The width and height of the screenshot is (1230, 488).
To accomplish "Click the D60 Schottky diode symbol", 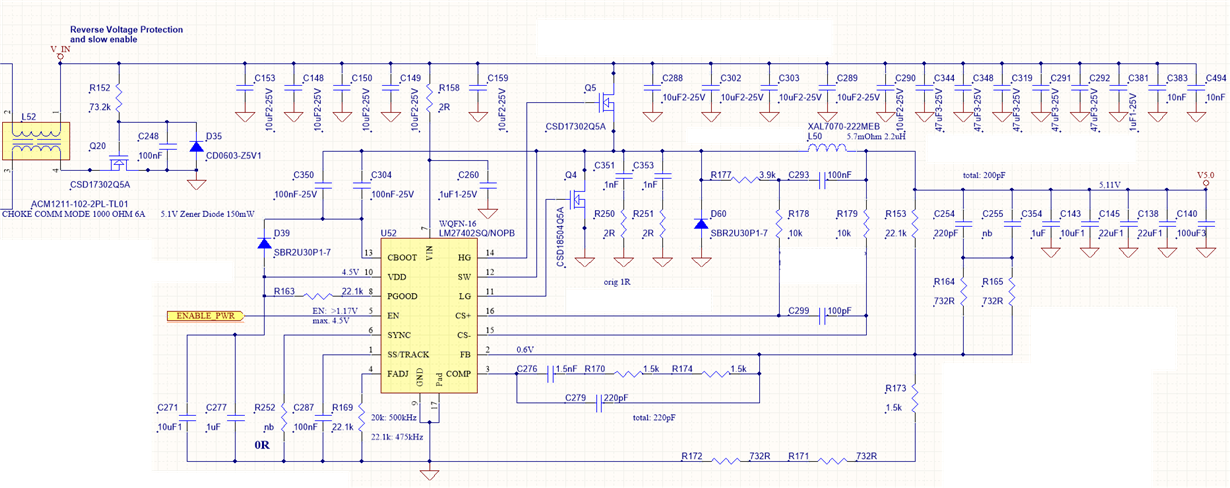I will [x=700, y=223].
